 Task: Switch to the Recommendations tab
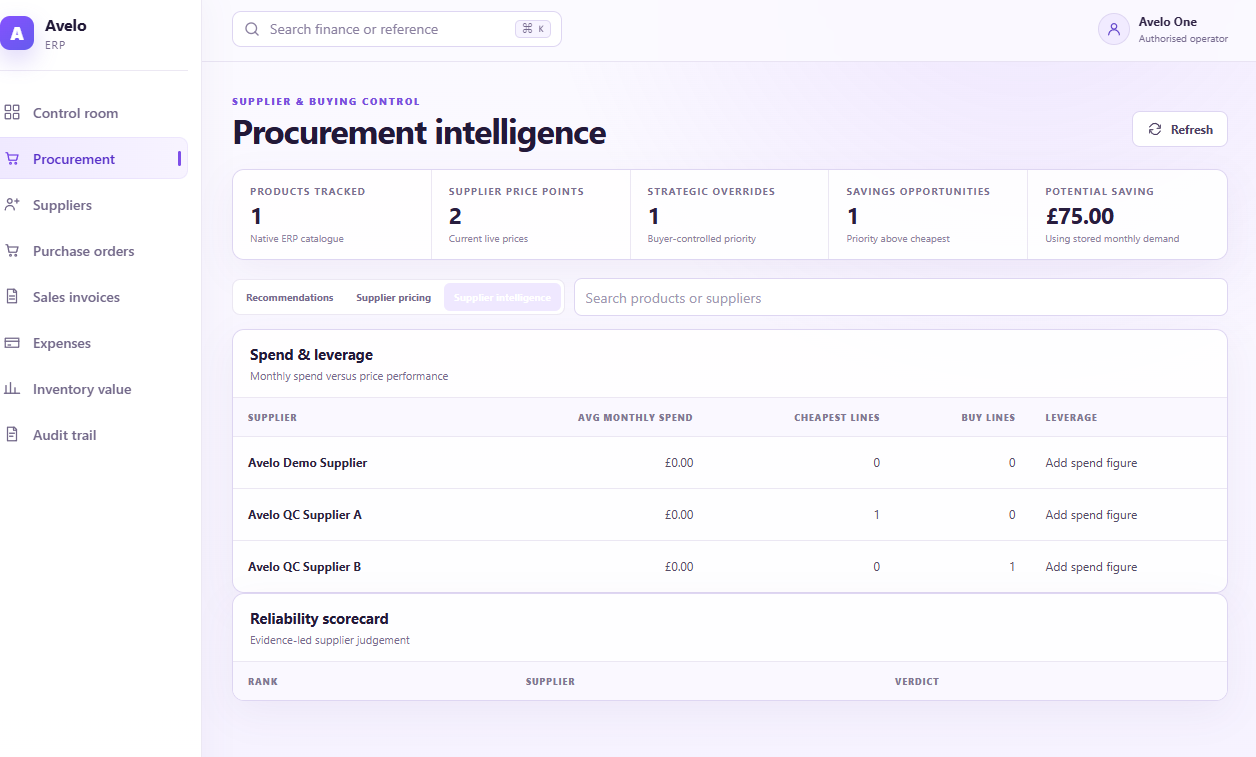click(x=290, y=297)
